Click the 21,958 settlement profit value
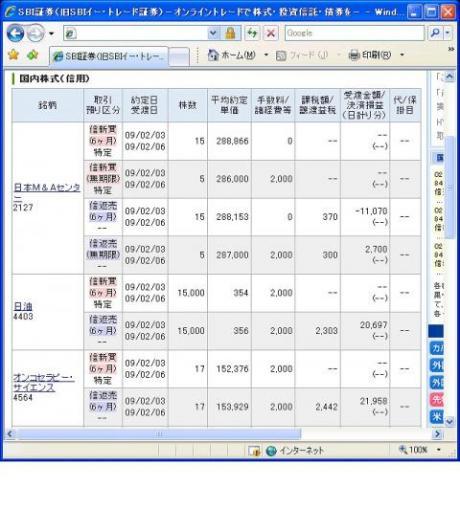 (x=374, y=401)
